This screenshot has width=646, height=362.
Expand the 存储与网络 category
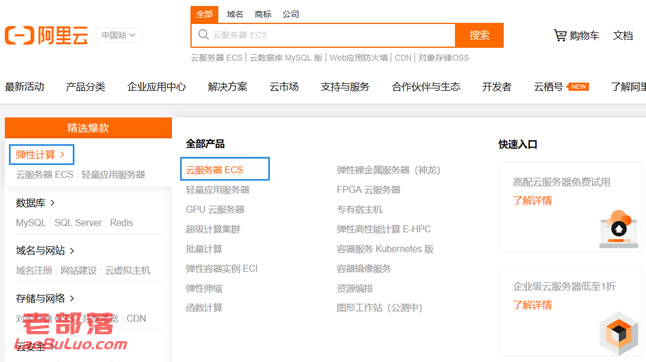point(45,298)
